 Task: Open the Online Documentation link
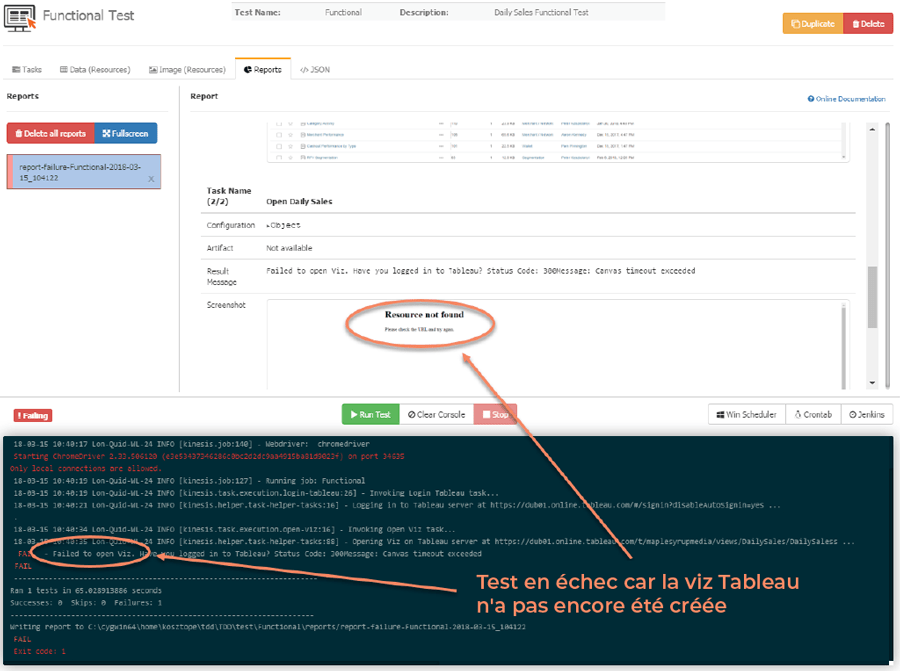[x=847, y=99]
